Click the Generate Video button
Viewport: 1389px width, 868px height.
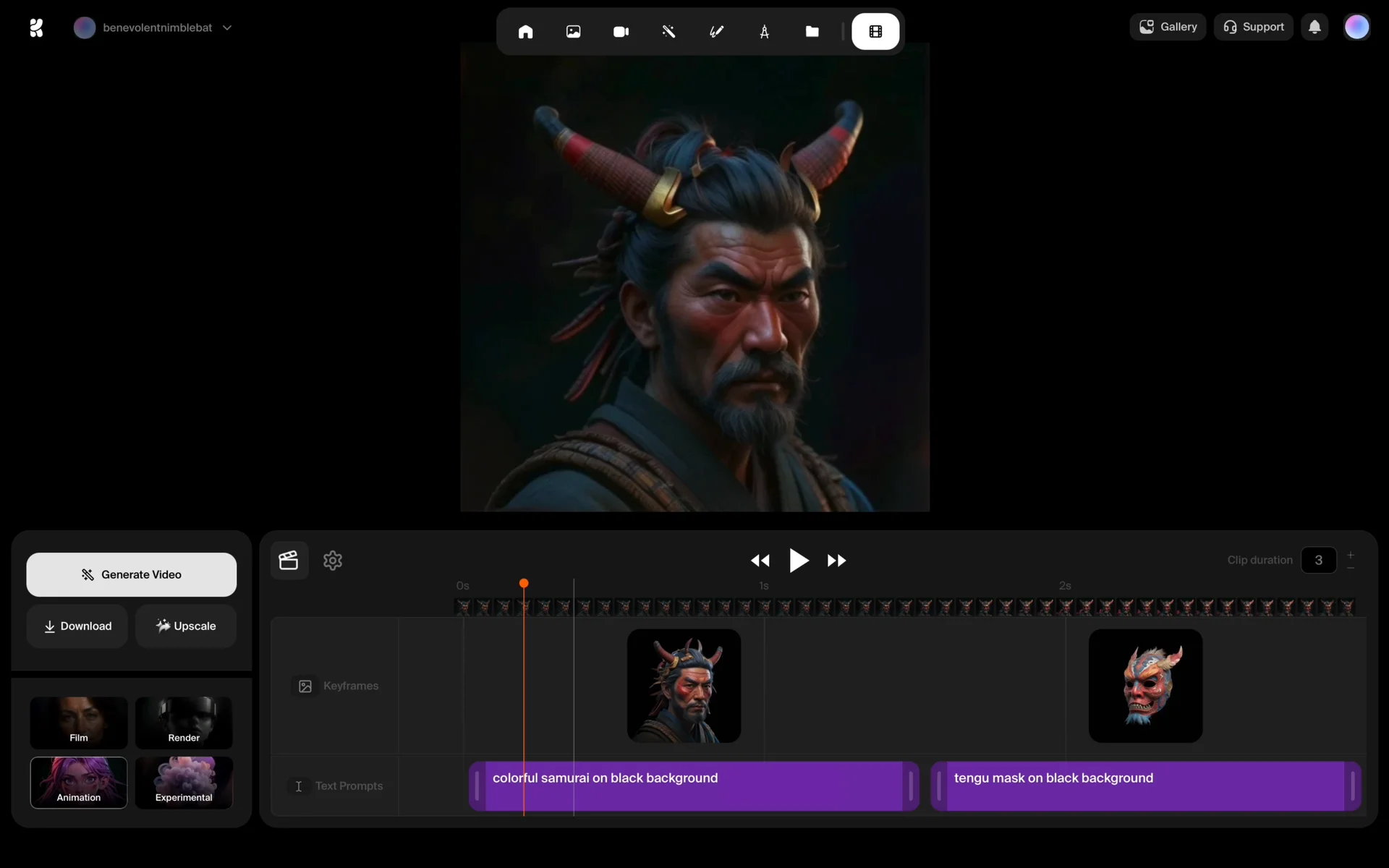pos(131,575)
